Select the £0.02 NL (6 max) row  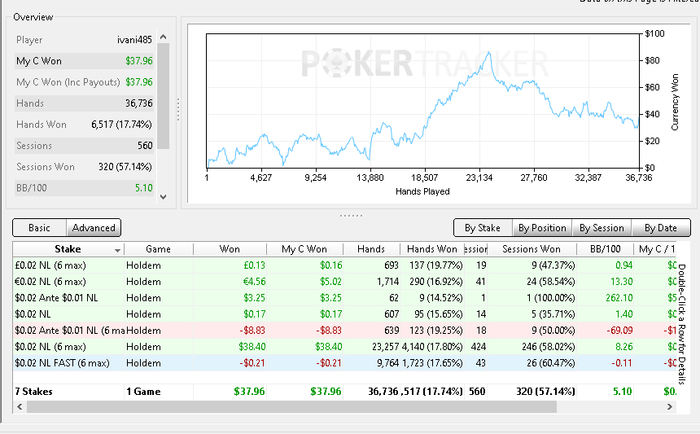(x=345, y=265)
